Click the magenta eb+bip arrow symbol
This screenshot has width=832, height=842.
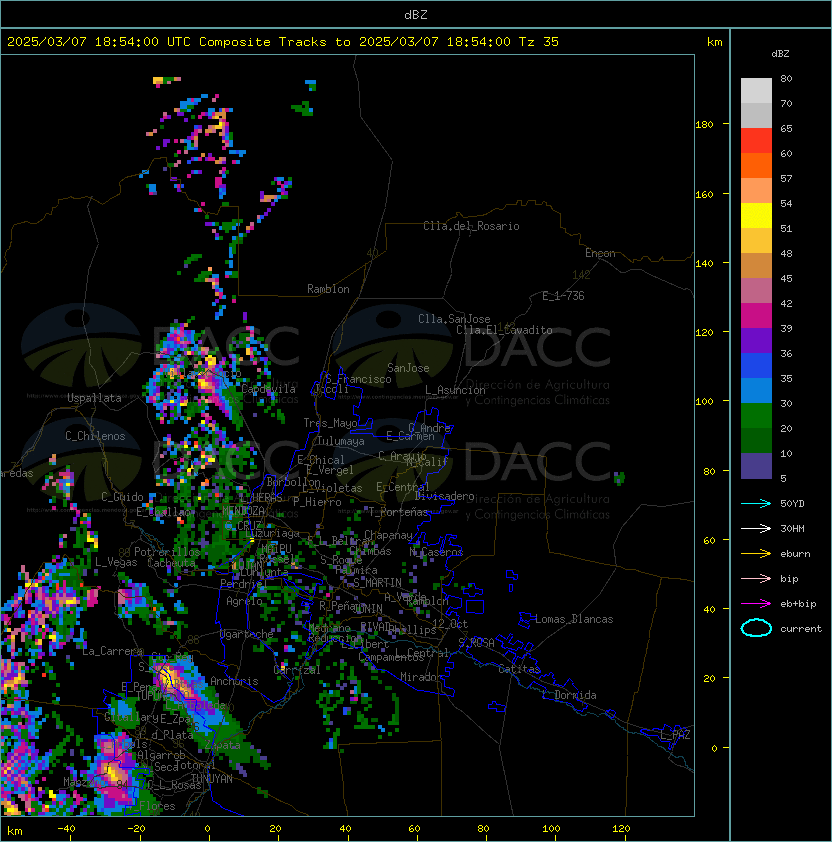click(756, 604)
